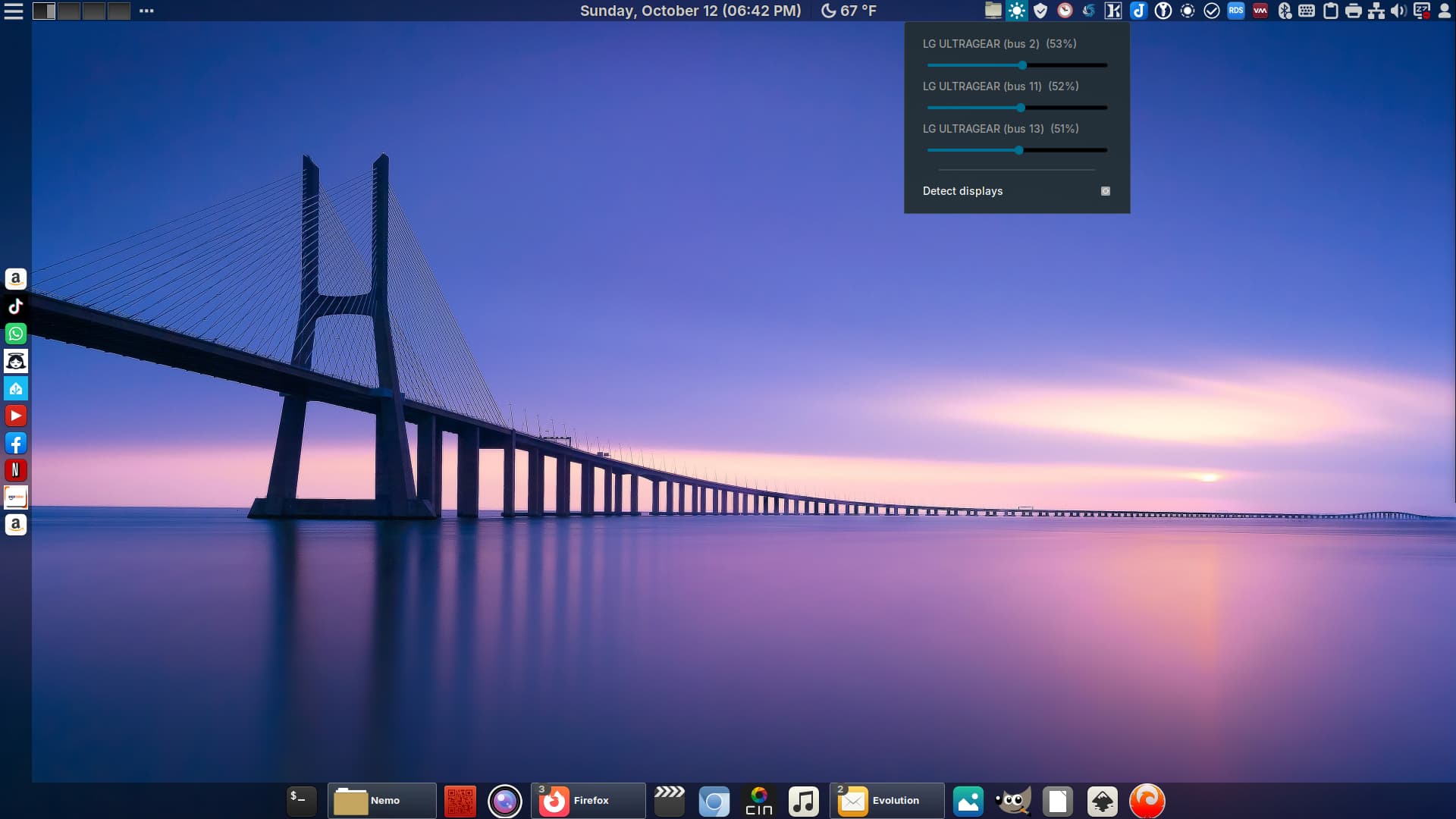The image size is (1456, 819).
Task: Switch to the Evolution mail window
Action: coord(886,801)
